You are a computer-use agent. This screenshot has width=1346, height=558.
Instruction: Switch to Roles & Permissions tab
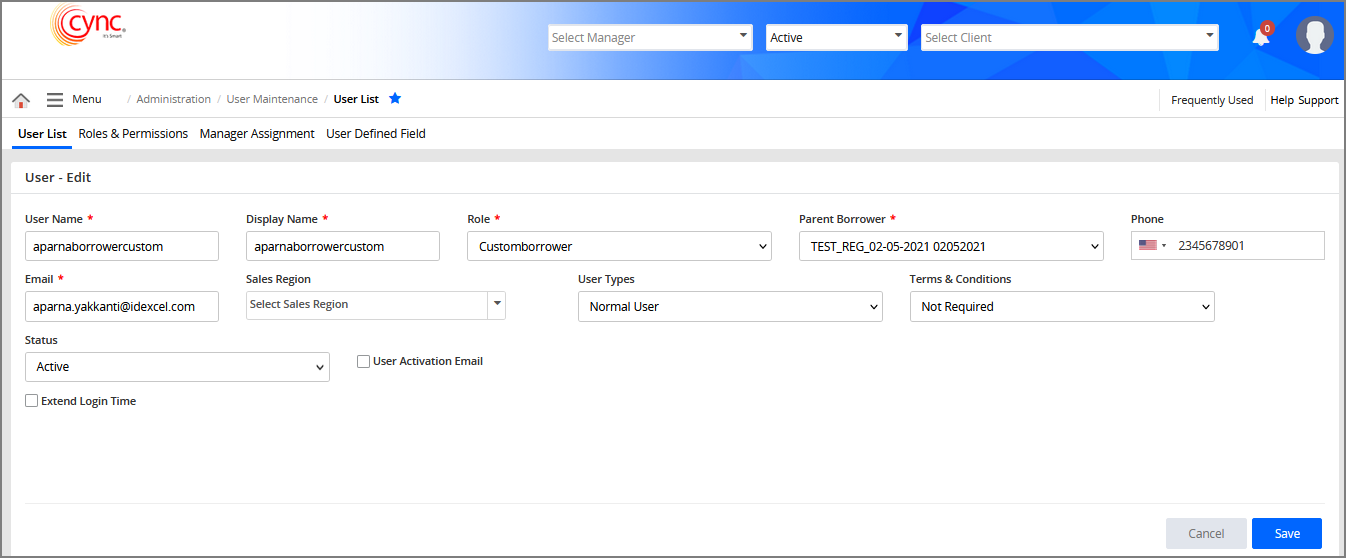coord(133,134)
